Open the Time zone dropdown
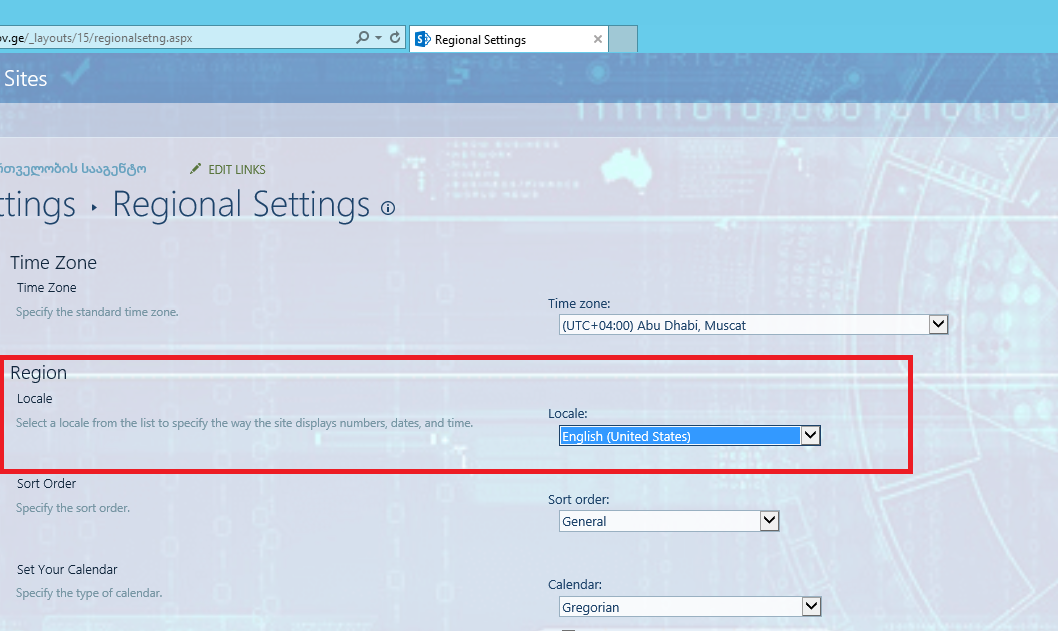The height and width of the screenshot is (631, 1058). tap(753, 325)
